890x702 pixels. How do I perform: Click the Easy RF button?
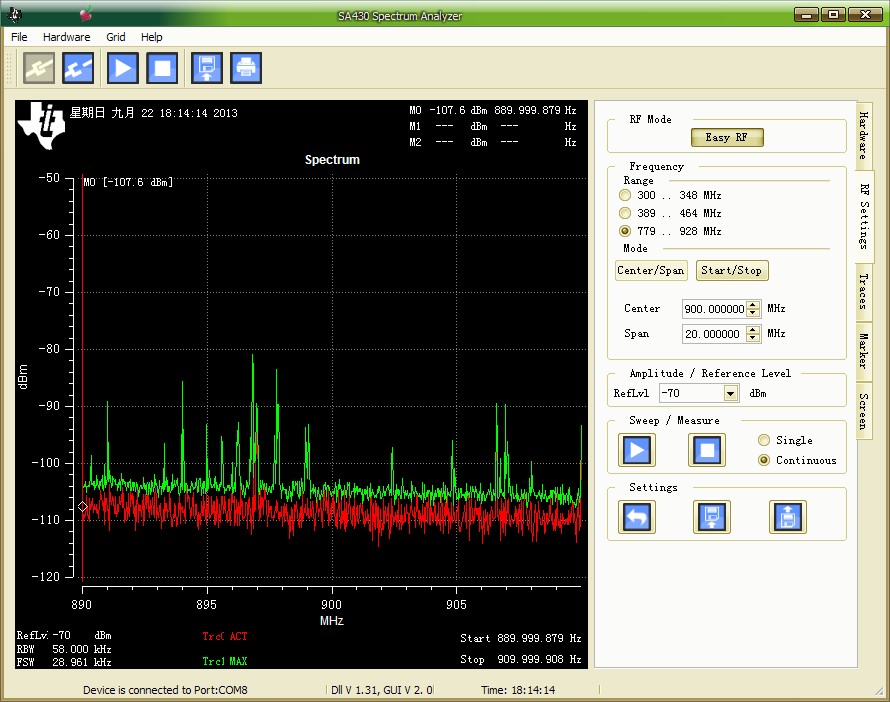coord(727,137)
